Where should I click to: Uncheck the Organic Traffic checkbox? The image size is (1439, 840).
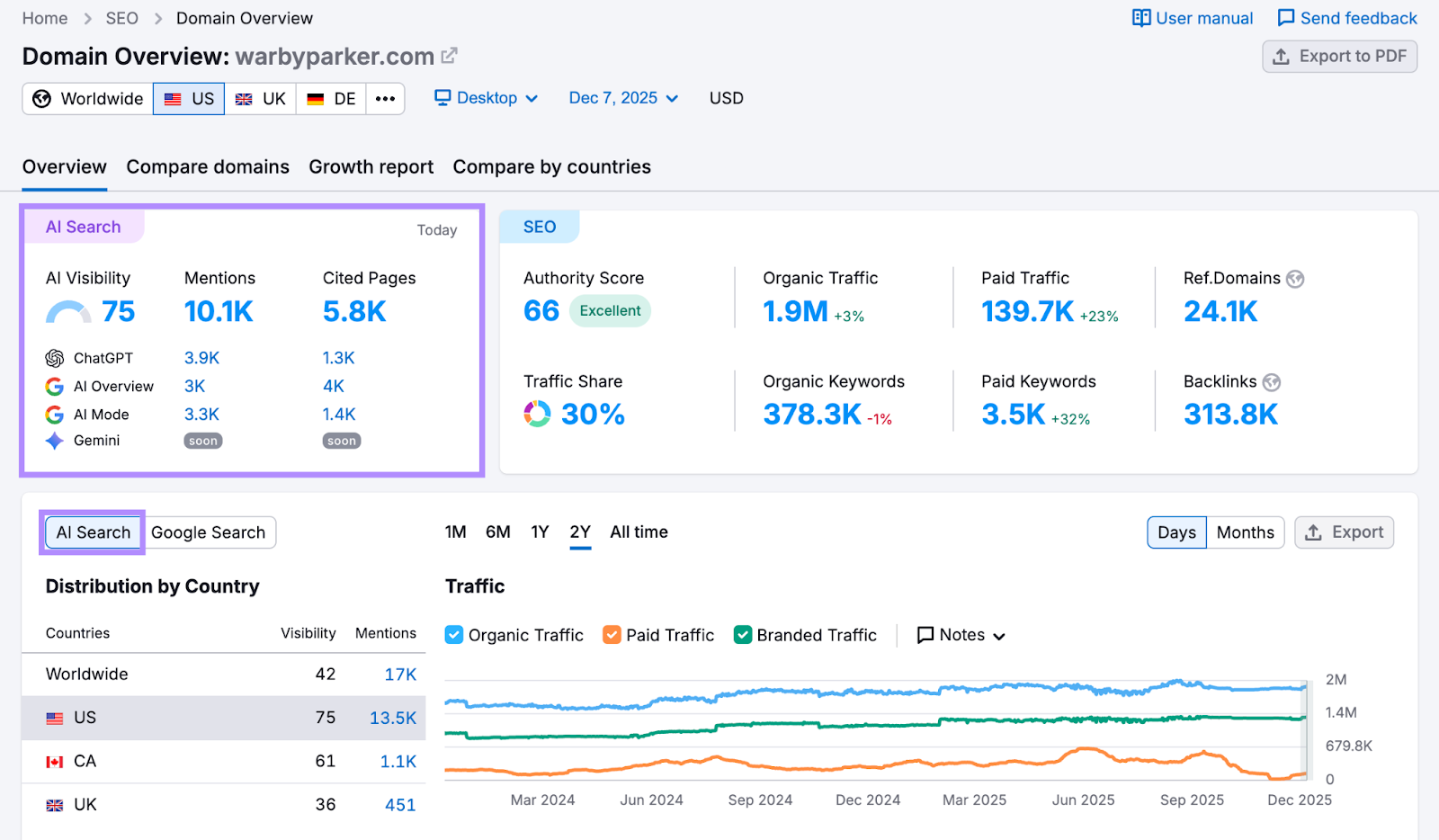pos(454,634)
